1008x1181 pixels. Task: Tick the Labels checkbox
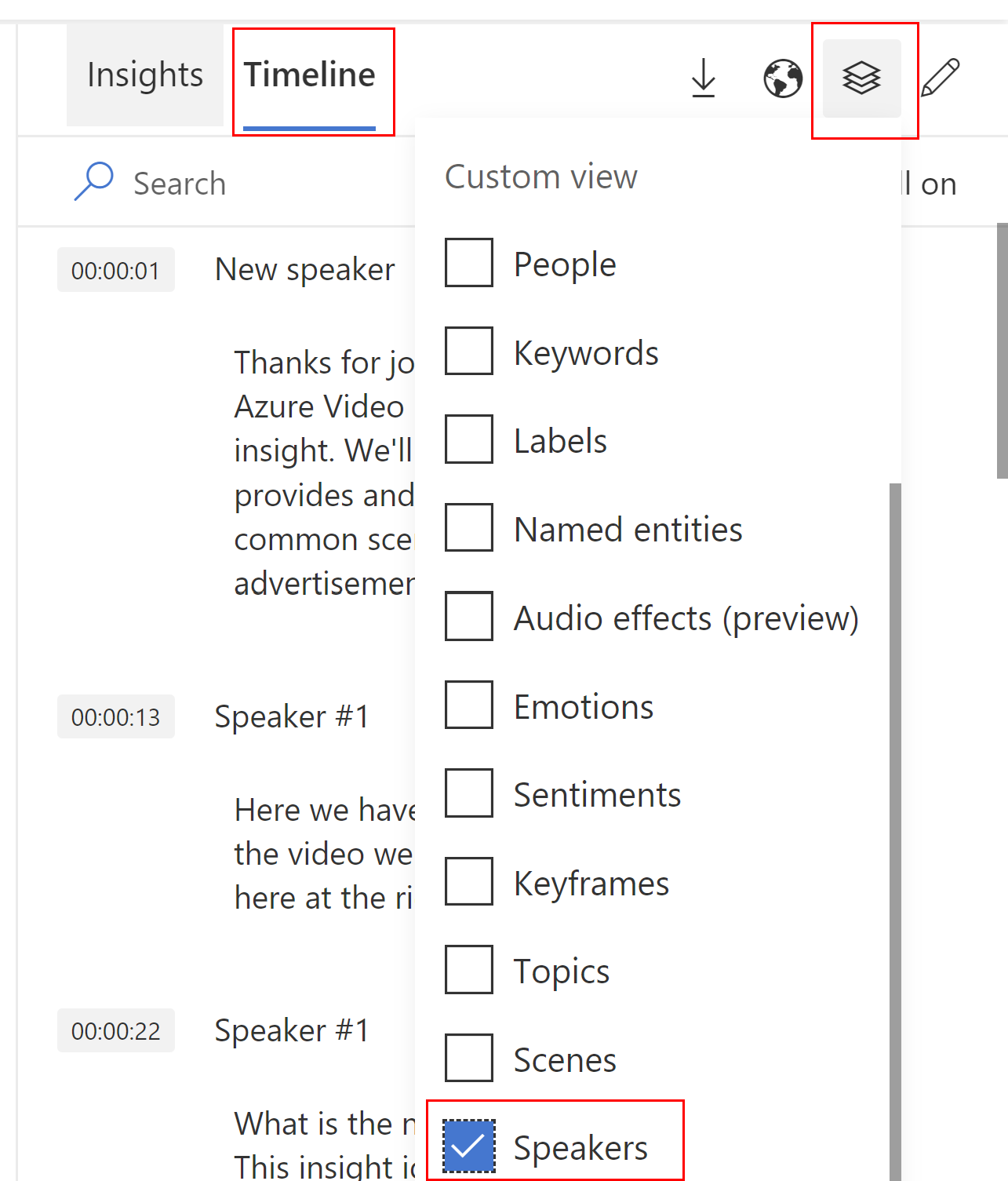tap(469, 439)
